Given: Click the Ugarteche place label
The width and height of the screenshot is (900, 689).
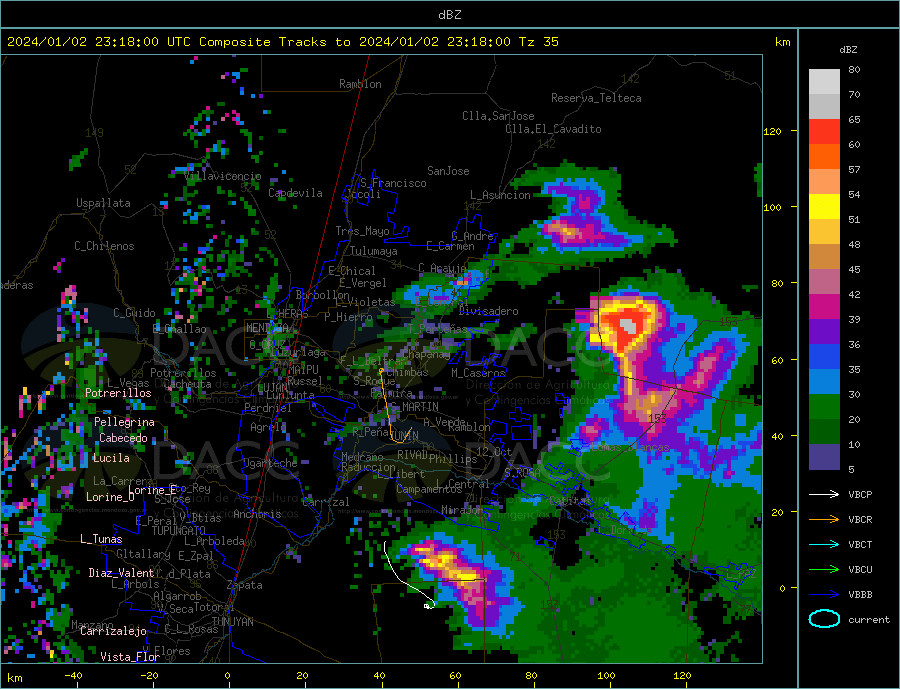Looking at the screenshot, I should (270, 463).
